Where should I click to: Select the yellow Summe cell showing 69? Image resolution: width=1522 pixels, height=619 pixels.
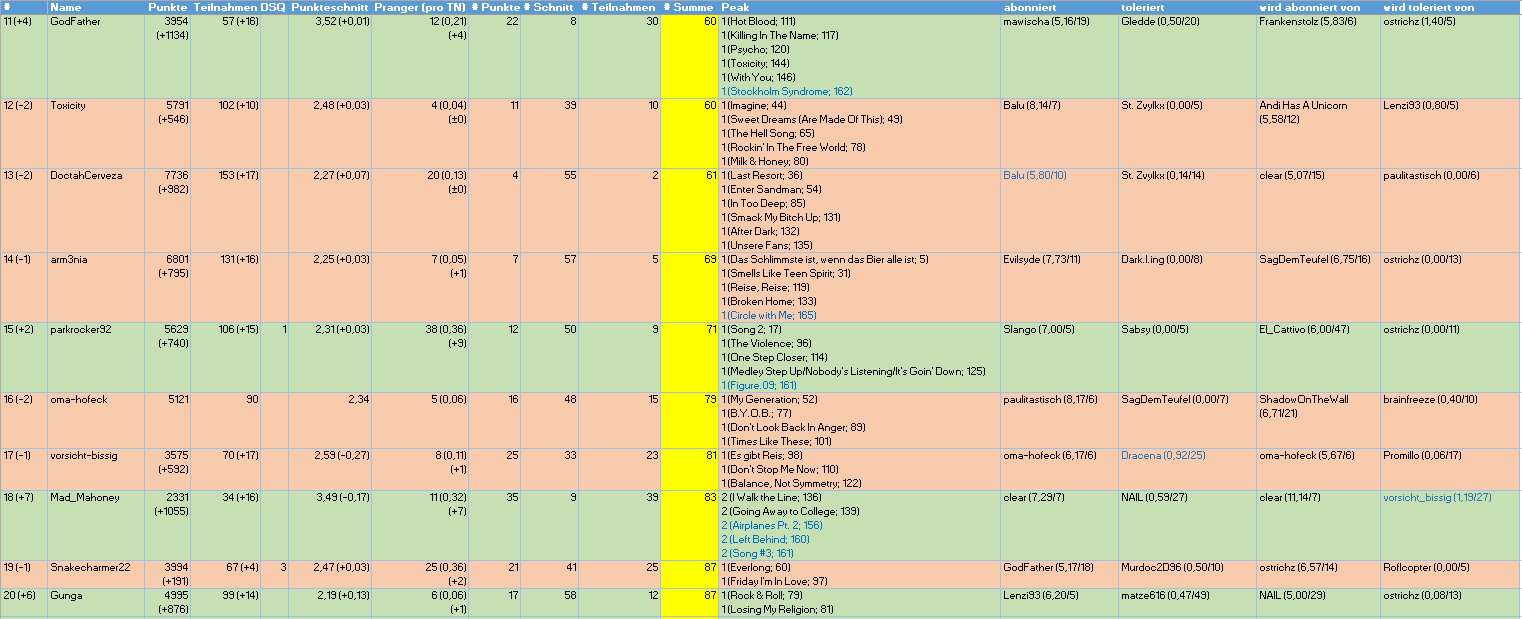(x=689, y=259)
